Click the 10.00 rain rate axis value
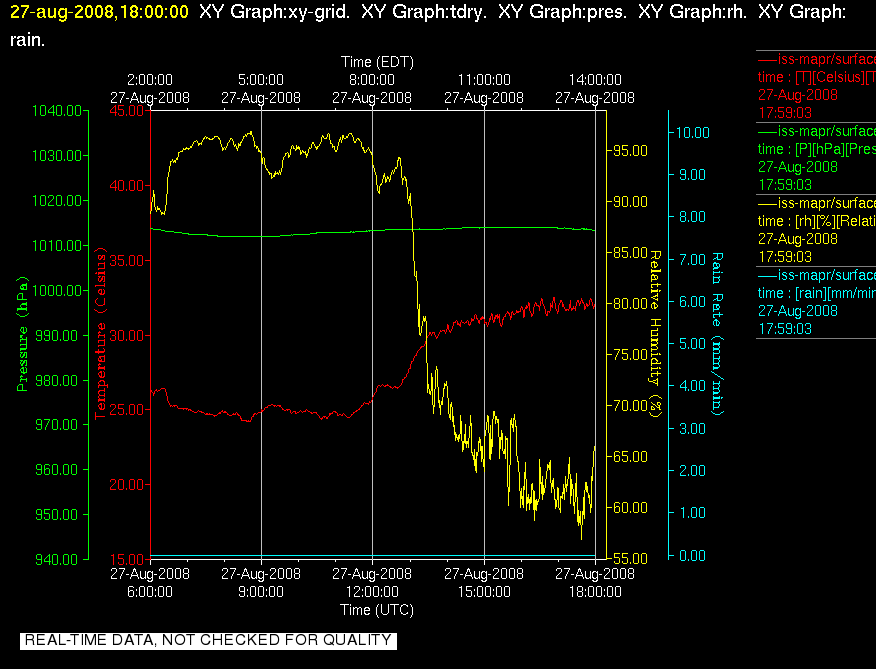 [x=693, y=132]
